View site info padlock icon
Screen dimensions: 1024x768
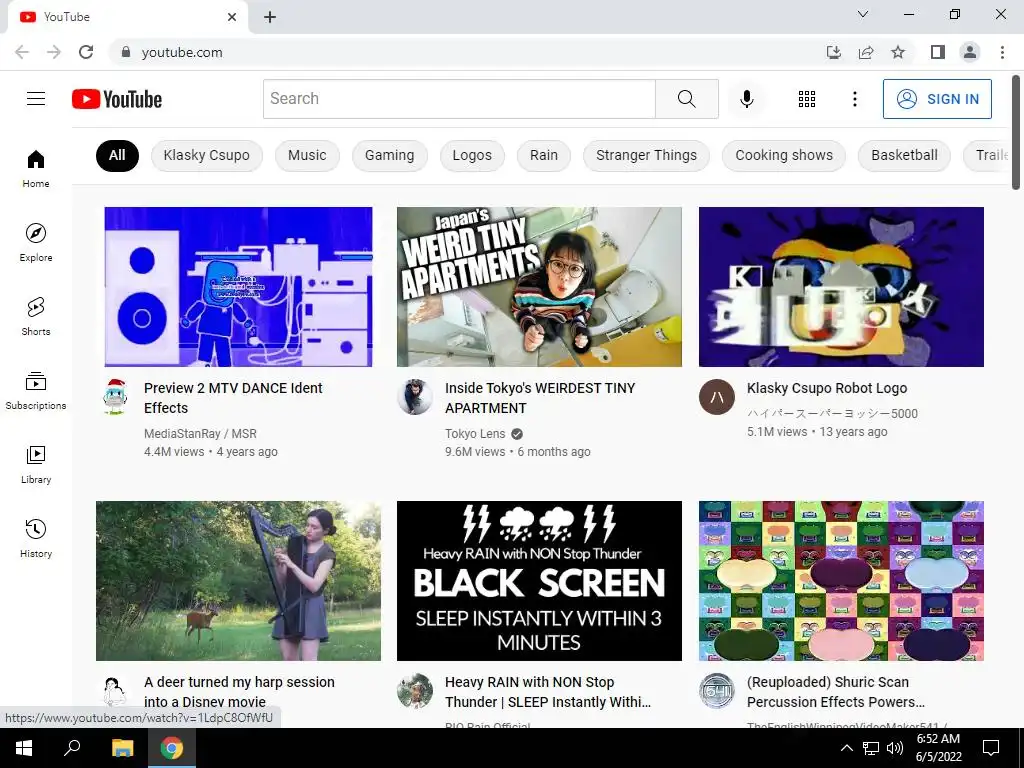(x=126, y=52)
